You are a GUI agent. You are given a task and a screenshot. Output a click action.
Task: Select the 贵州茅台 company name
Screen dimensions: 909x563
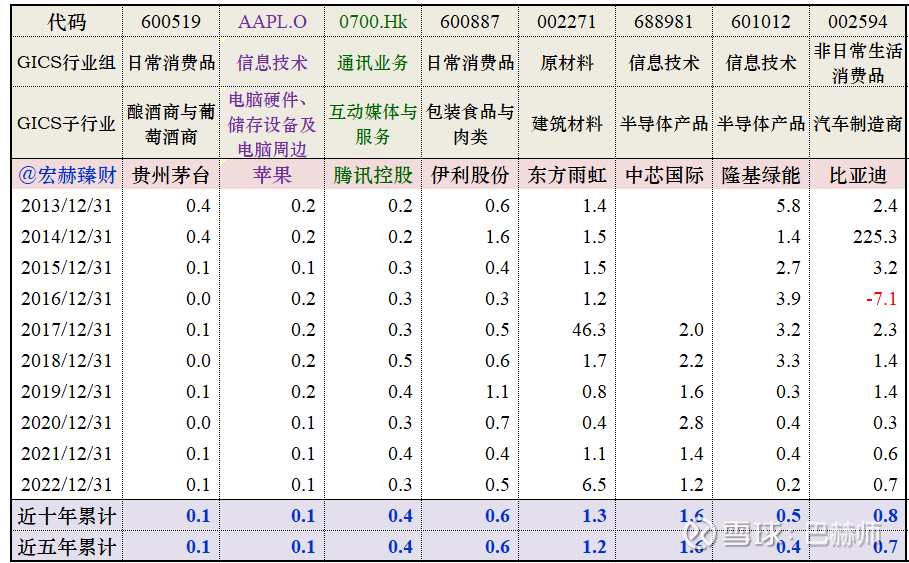(x=170, y=175)
